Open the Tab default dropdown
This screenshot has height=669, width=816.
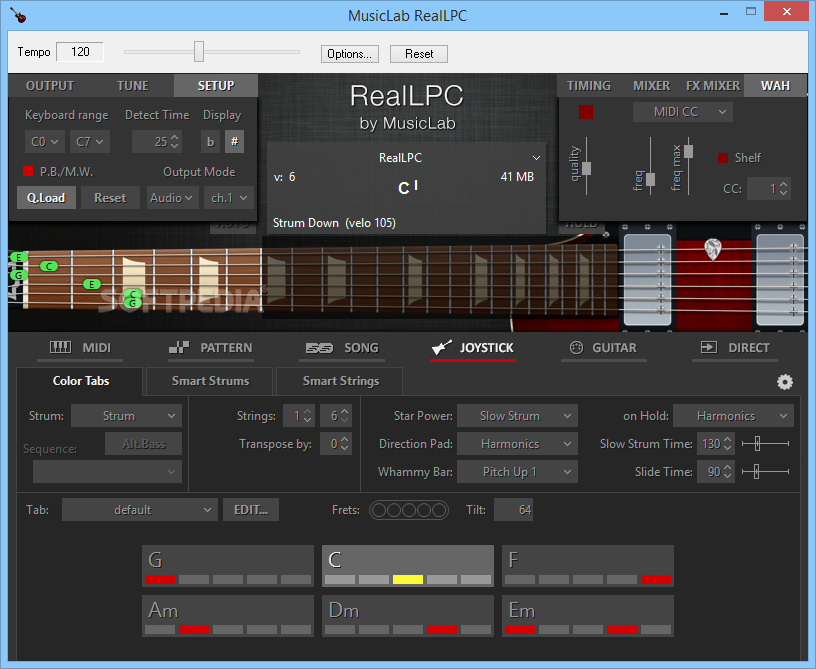(x=139, y=510)
